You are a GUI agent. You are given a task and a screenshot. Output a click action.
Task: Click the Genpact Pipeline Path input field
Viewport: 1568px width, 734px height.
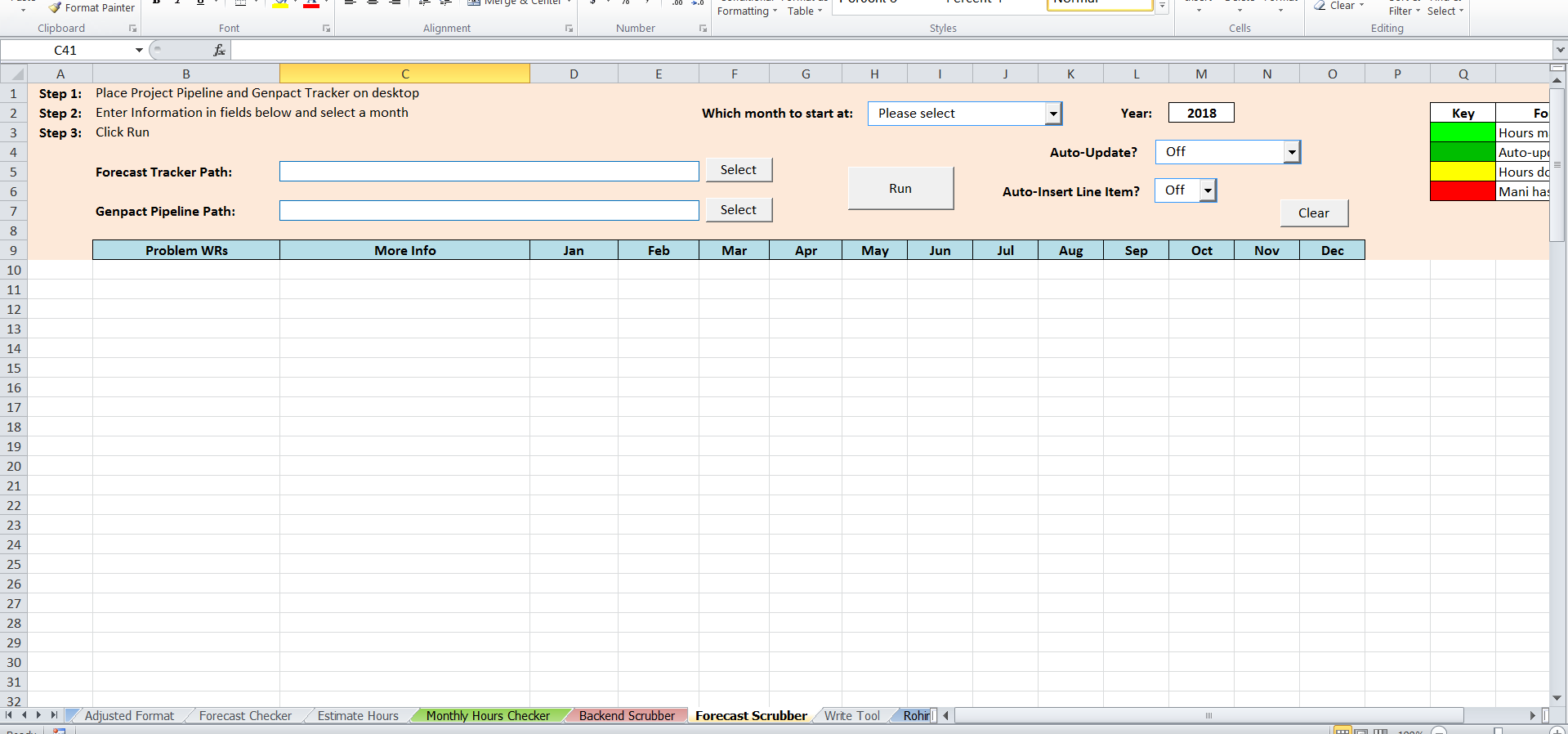point(489,211)
